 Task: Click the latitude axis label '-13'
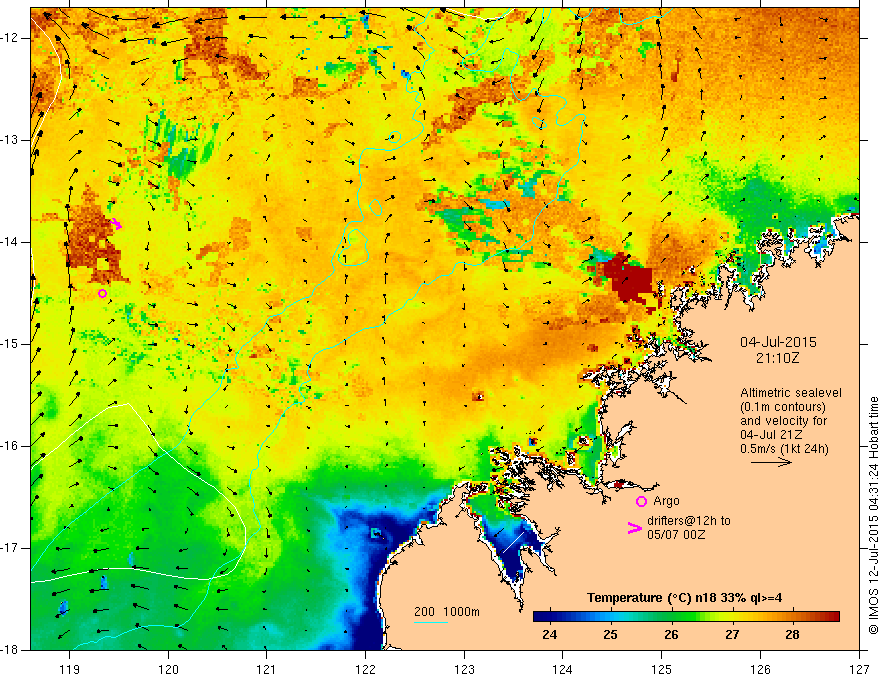[x=10, y=140]
